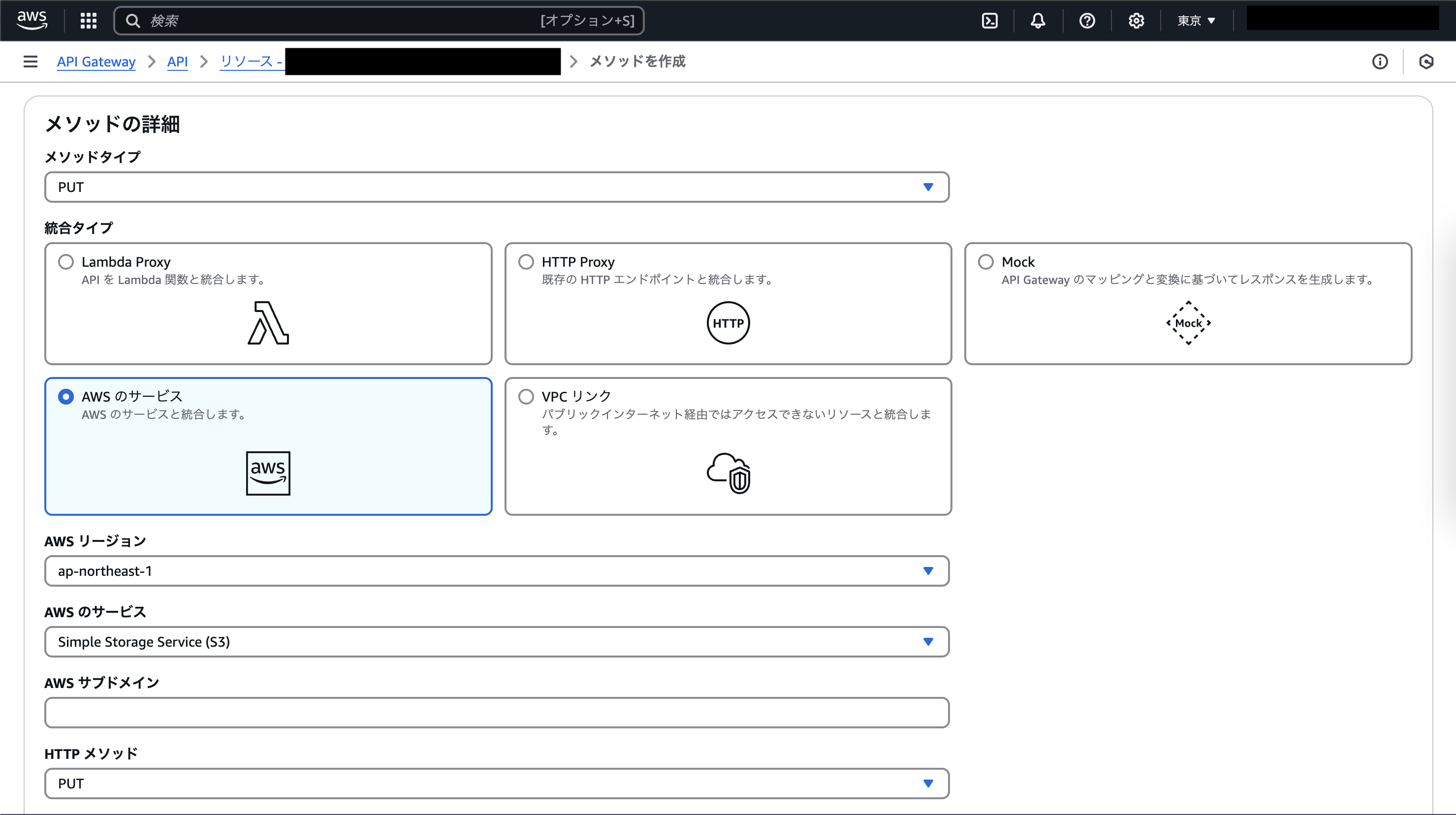
Task: Click the dashed Mock diamond icon
Action: 1188,323
